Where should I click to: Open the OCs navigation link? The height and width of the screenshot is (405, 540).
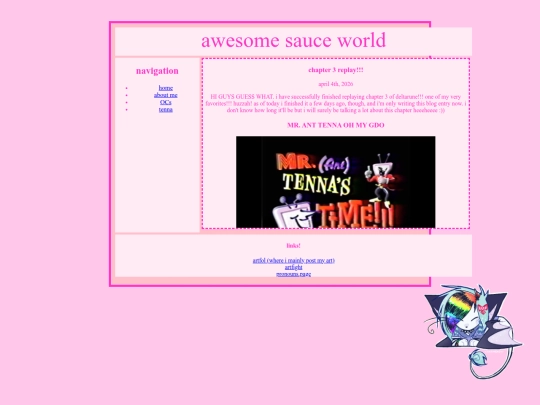166,102
